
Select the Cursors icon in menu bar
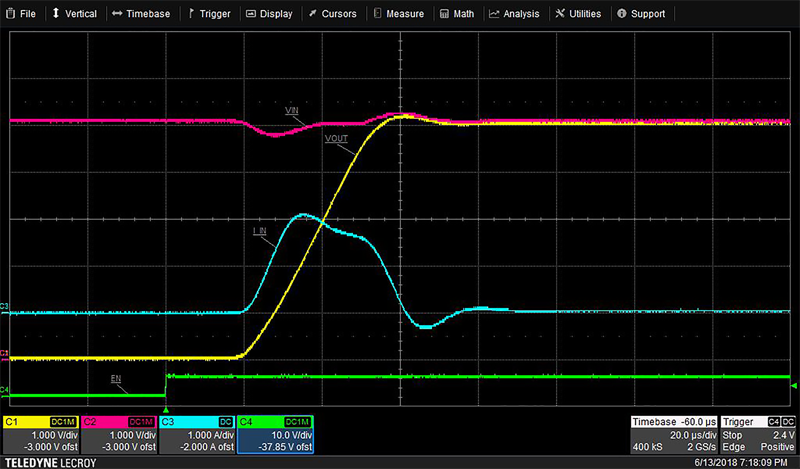(313, 14)
